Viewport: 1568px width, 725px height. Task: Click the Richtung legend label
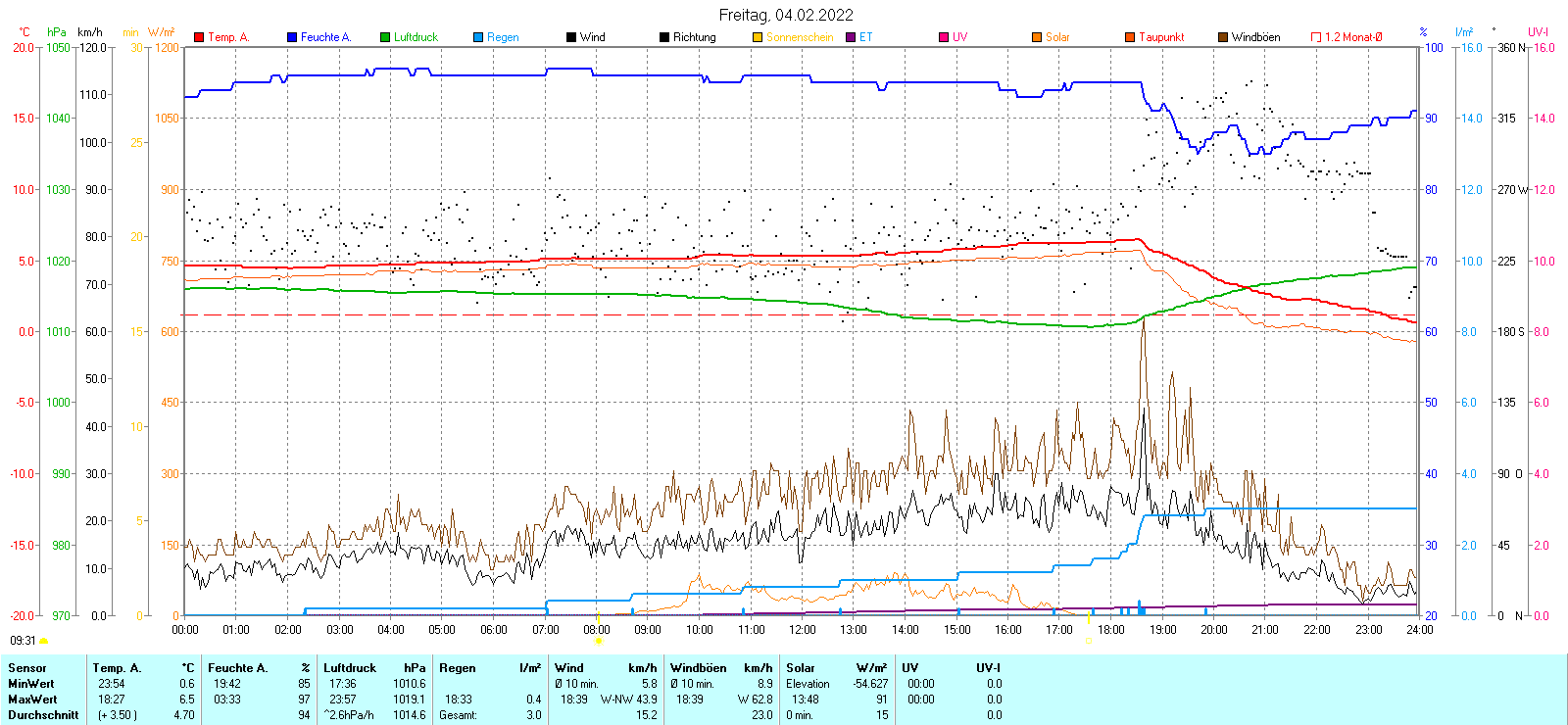pyautogui.click(x=694, y=37)
